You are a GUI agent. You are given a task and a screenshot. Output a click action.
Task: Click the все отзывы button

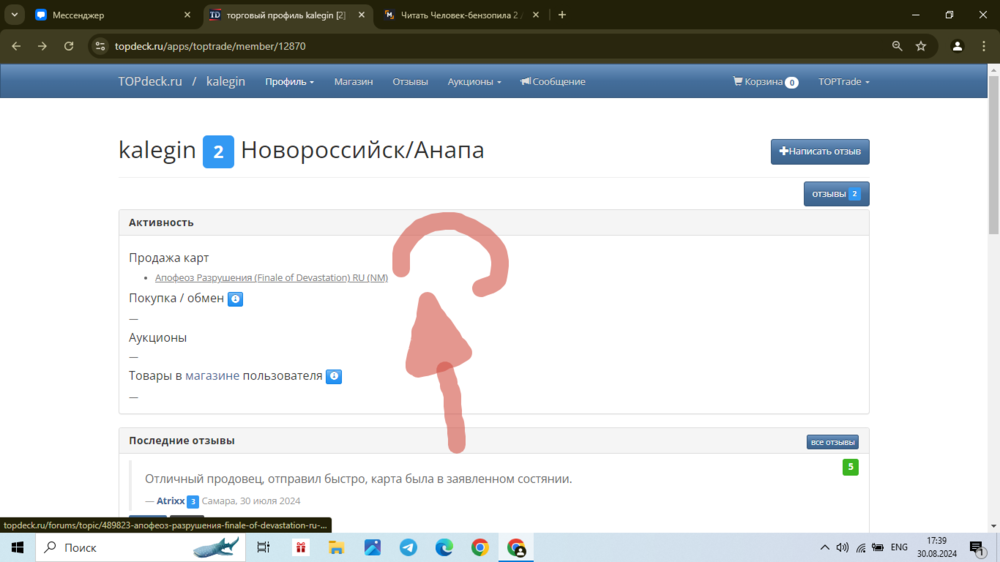(x=832, y=442)
